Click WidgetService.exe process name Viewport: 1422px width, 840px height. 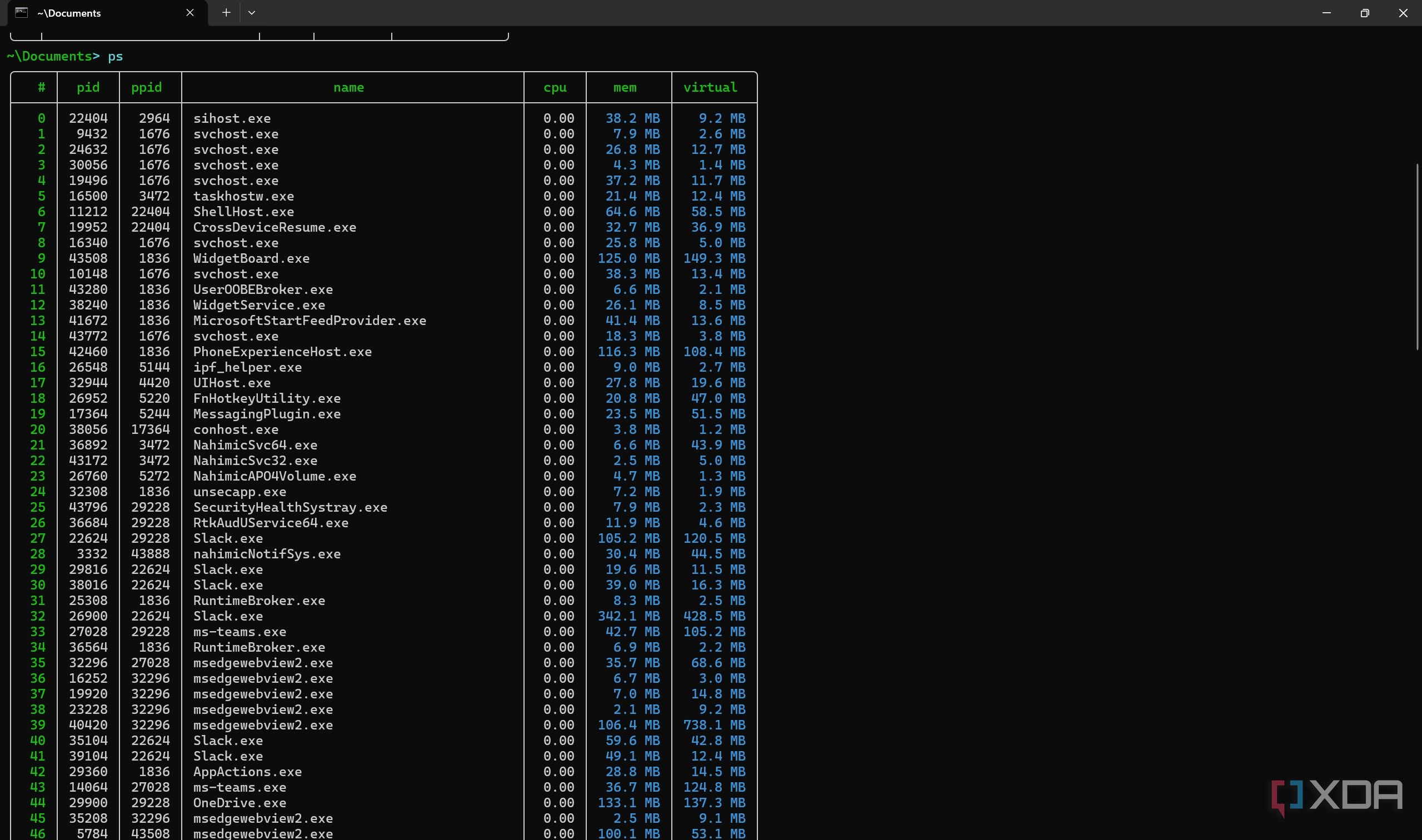pyautogui.click(x=260, y=305)
